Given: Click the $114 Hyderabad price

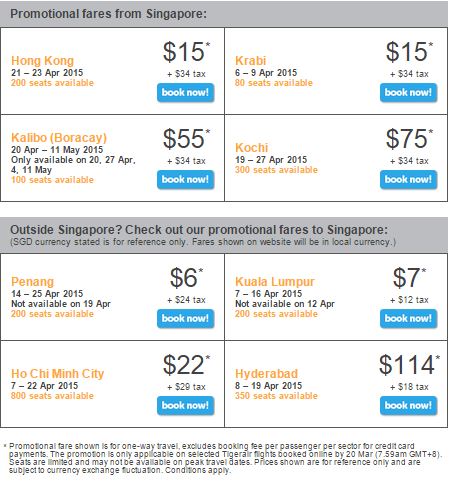Looking at the screenshot, I should (x=409, y=365).
